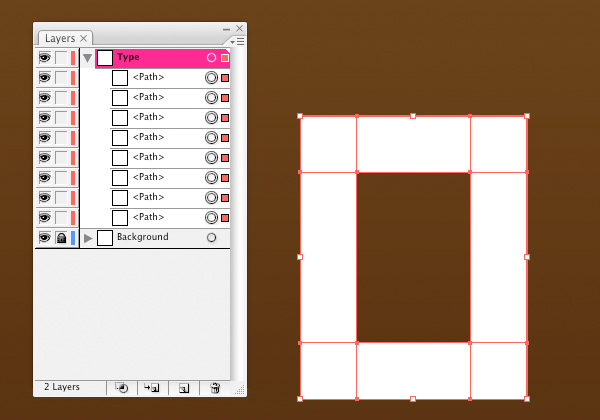Click Create New Layer icon

click(183, 387)
